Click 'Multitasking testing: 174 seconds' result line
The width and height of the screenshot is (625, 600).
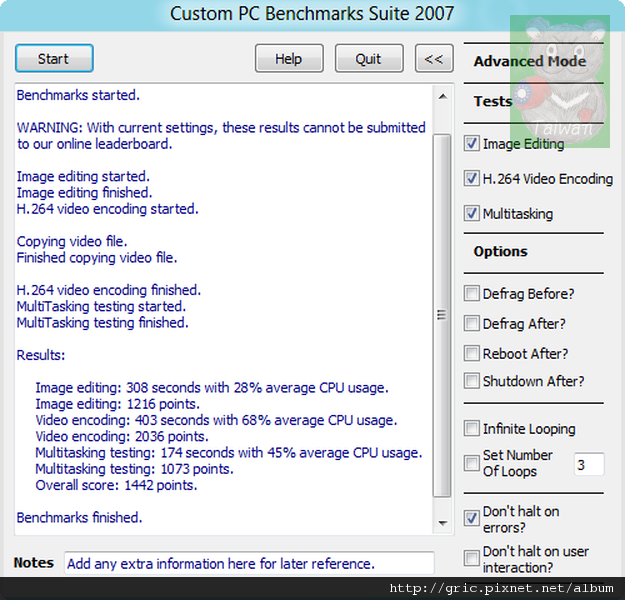(229, 452)
